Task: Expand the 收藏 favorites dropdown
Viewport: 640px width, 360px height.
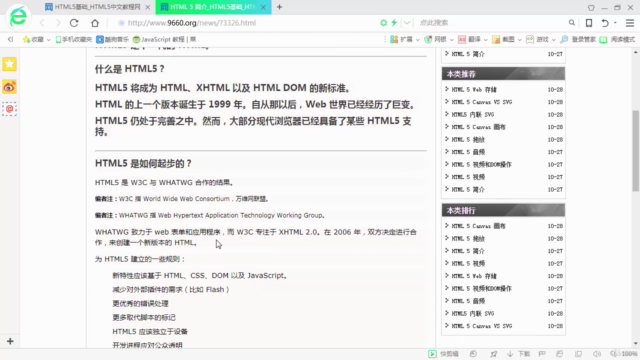Action: coord(49,40)
